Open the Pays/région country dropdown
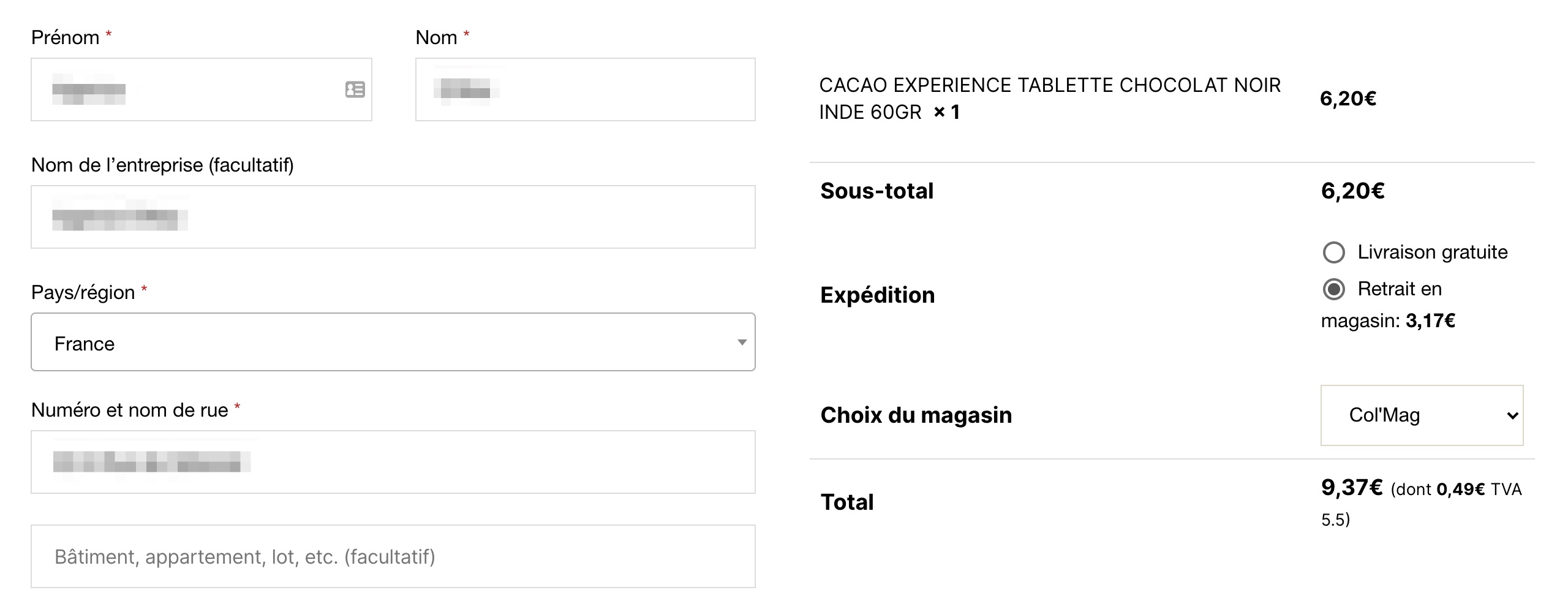This screenshot has height=598, width=1568. 392,343
